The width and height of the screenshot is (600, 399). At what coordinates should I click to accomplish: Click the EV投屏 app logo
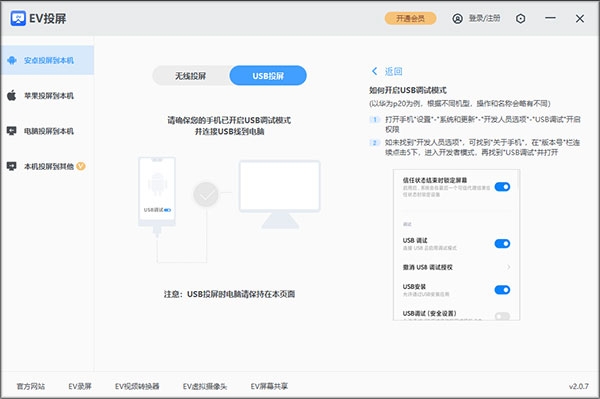point(18,18)
